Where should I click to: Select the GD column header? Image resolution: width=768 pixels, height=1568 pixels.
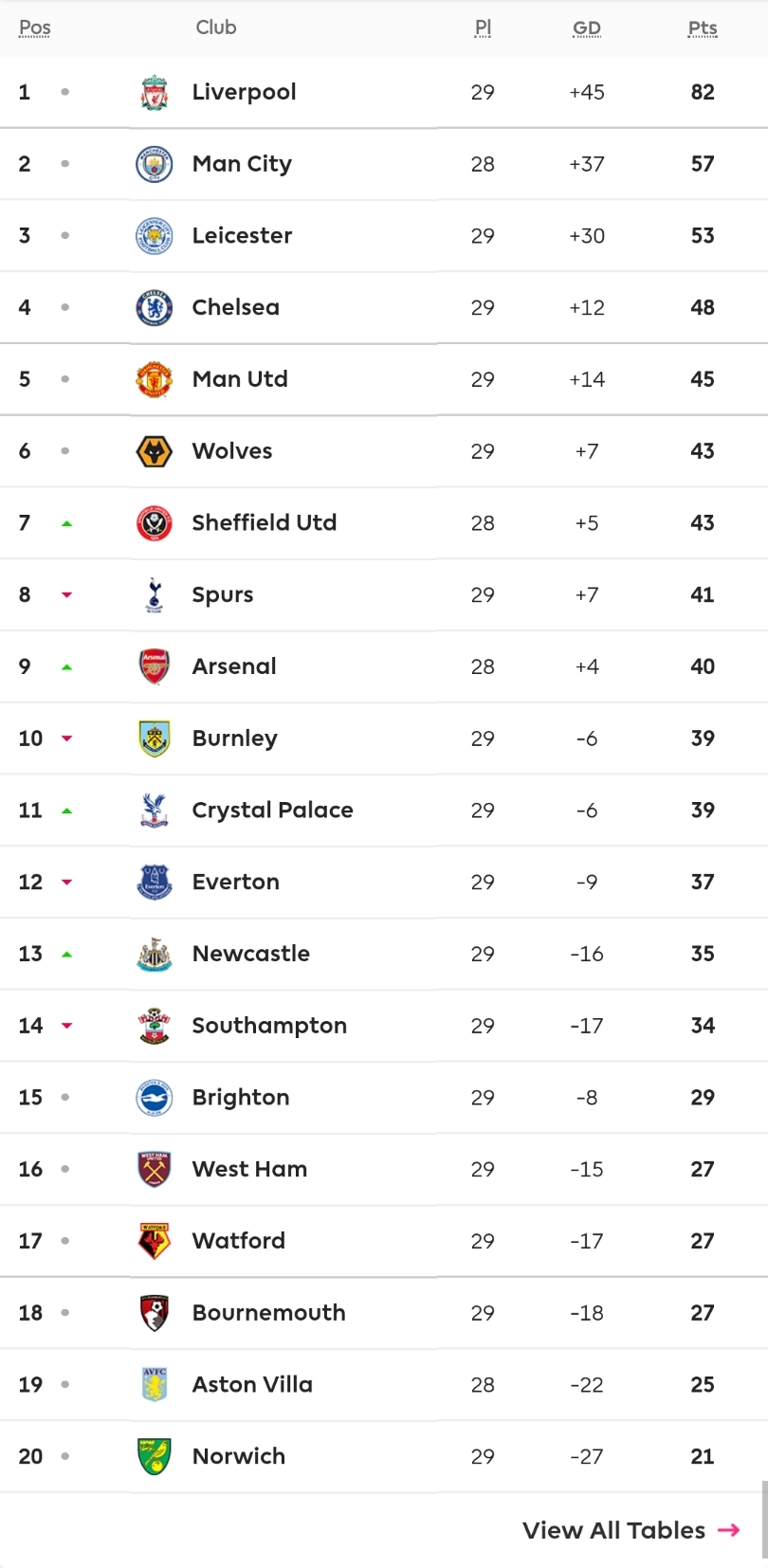(x=587, y=28)
